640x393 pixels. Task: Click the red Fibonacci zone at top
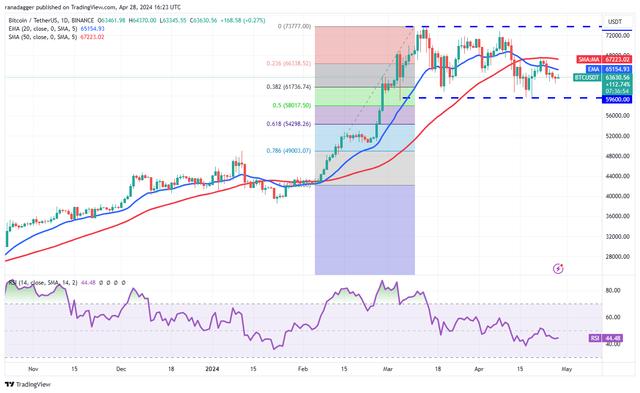click(x=365, y=45)
